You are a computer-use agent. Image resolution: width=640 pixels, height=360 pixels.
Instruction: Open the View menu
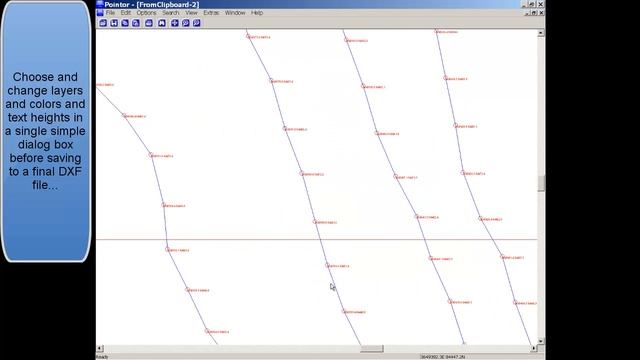click(x=191, y=13)
